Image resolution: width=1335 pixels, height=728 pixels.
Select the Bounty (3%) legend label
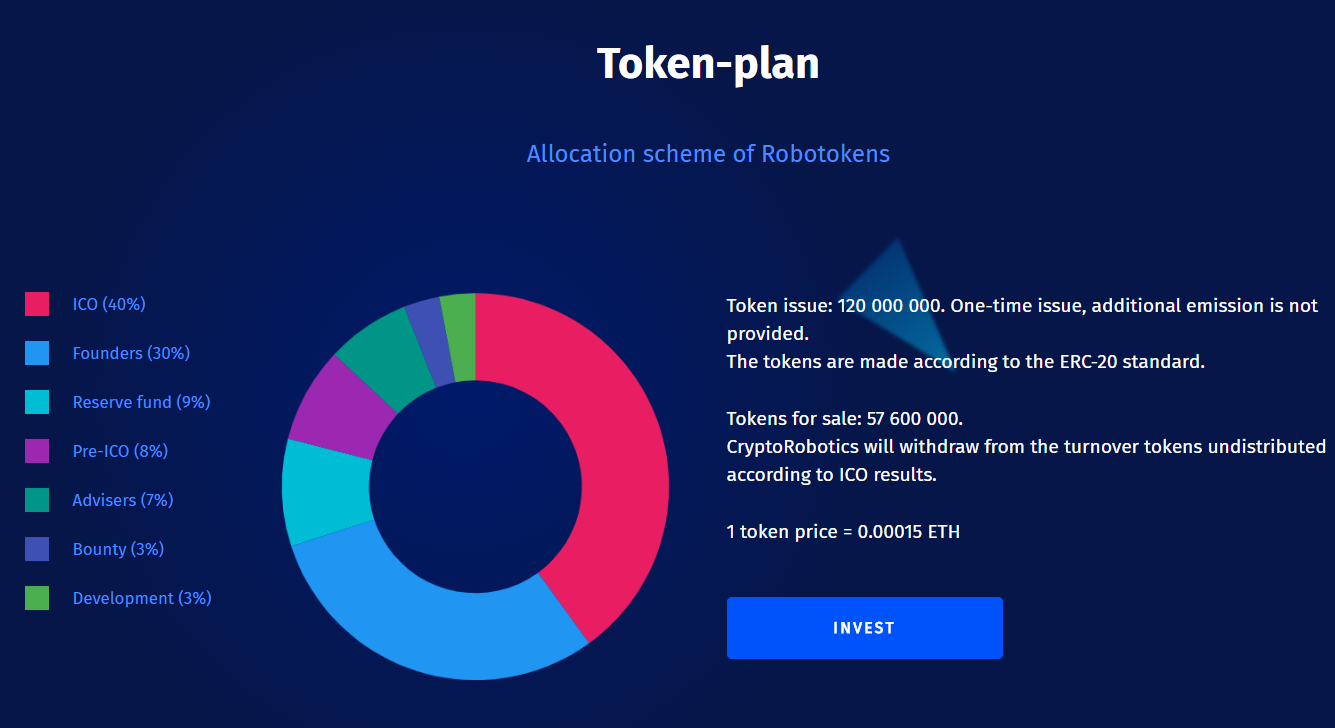pyautogui.click(x=118, y=549)
